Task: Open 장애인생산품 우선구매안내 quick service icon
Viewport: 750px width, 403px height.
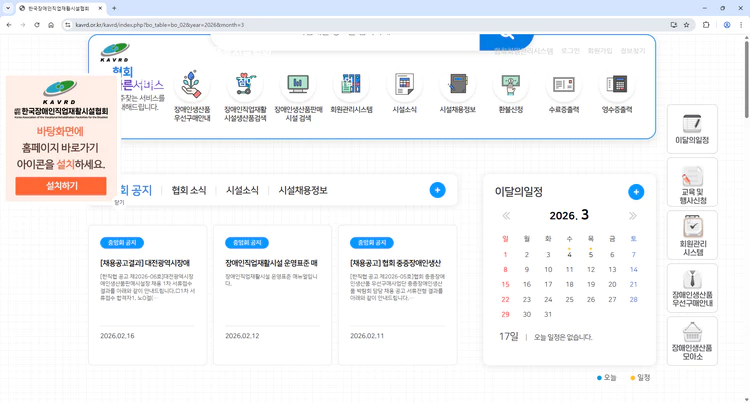Action: point(192,86)
